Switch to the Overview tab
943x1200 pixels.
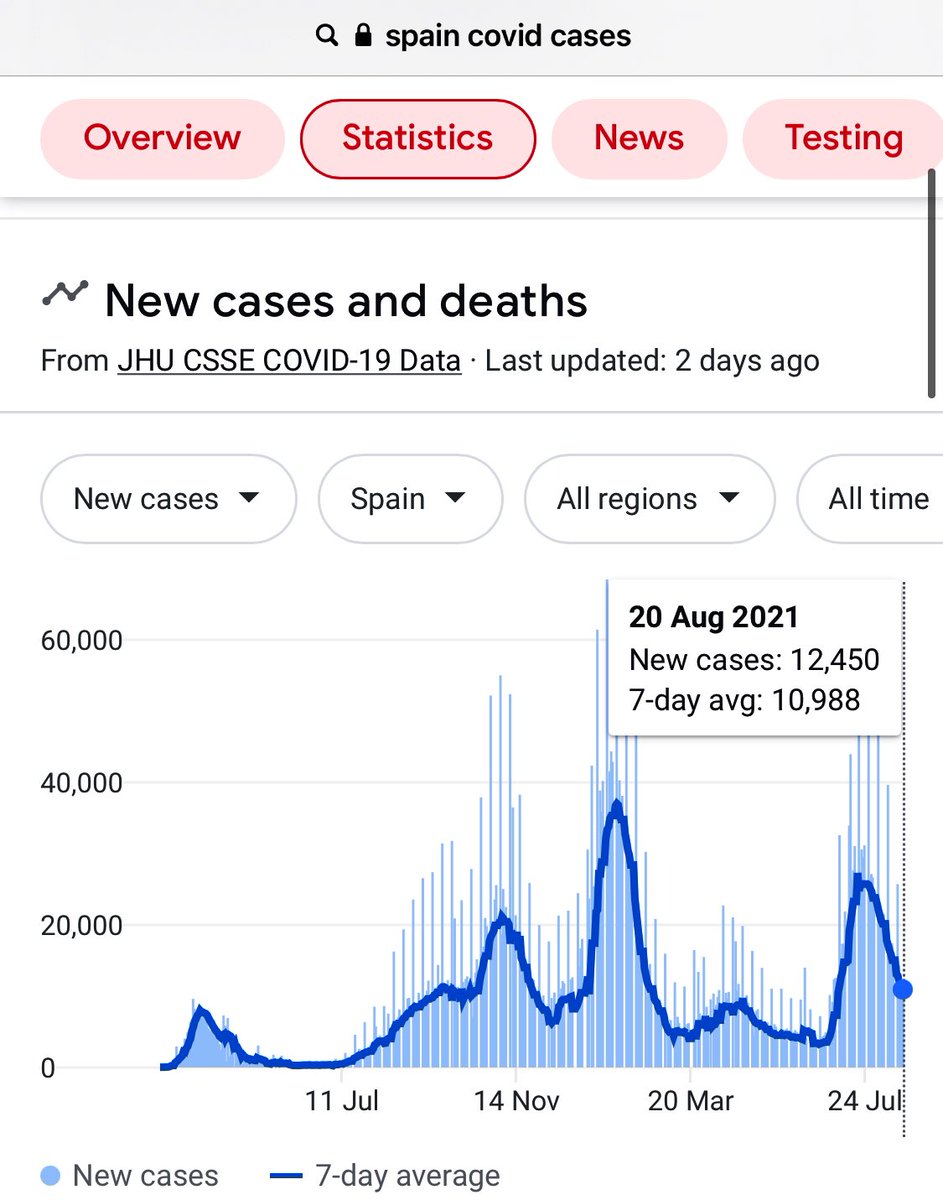[162, 139]
